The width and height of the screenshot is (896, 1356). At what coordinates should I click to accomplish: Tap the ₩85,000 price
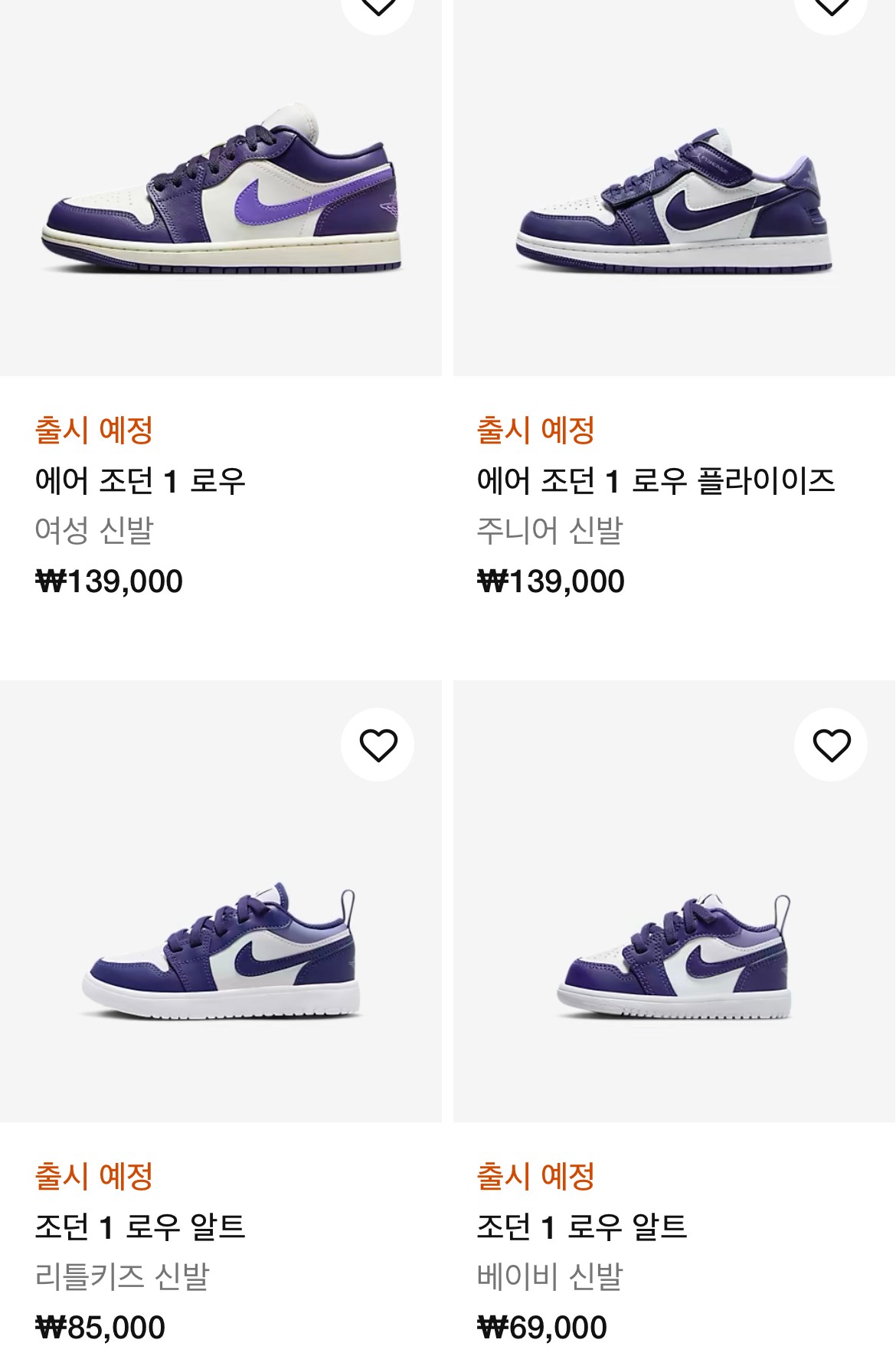(100, 1328)
